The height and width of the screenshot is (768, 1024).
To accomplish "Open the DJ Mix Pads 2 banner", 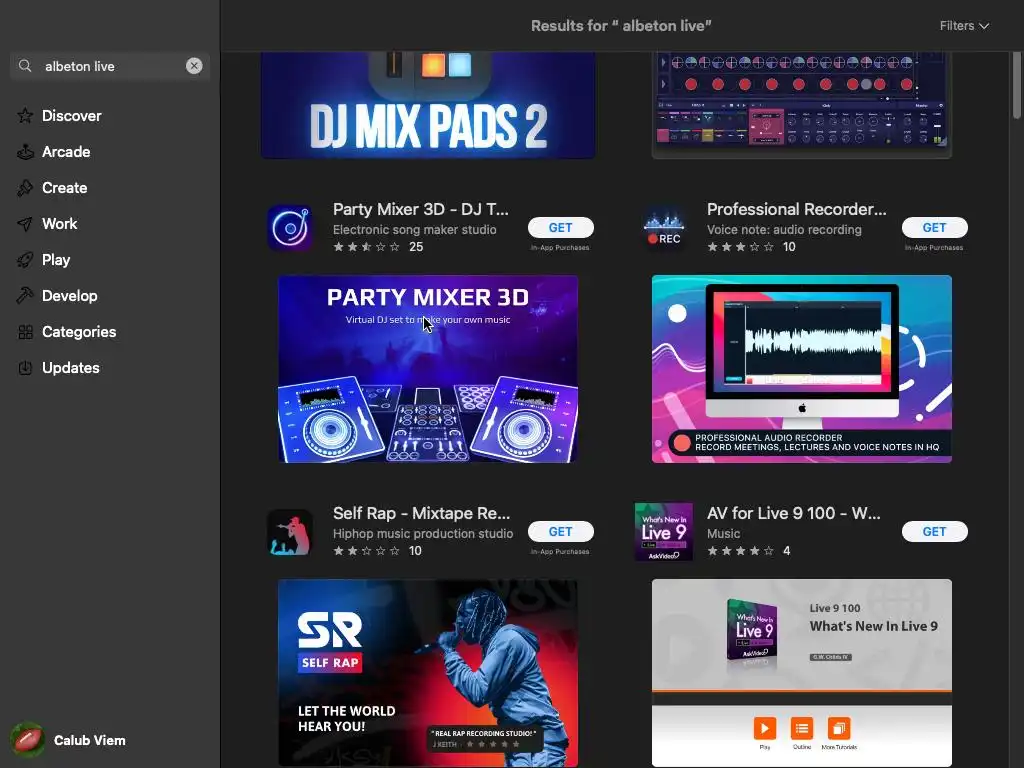I will tap(428, 105).
